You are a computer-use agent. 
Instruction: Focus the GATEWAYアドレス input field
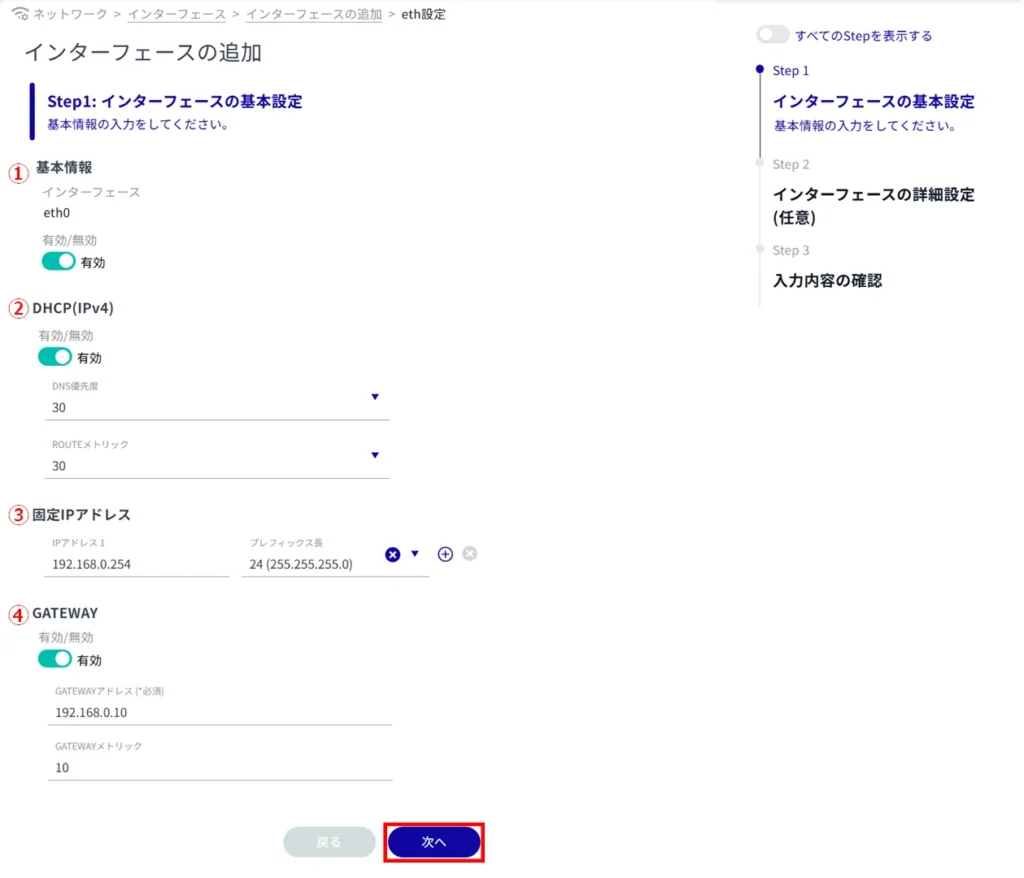click(x=220, y=712)
